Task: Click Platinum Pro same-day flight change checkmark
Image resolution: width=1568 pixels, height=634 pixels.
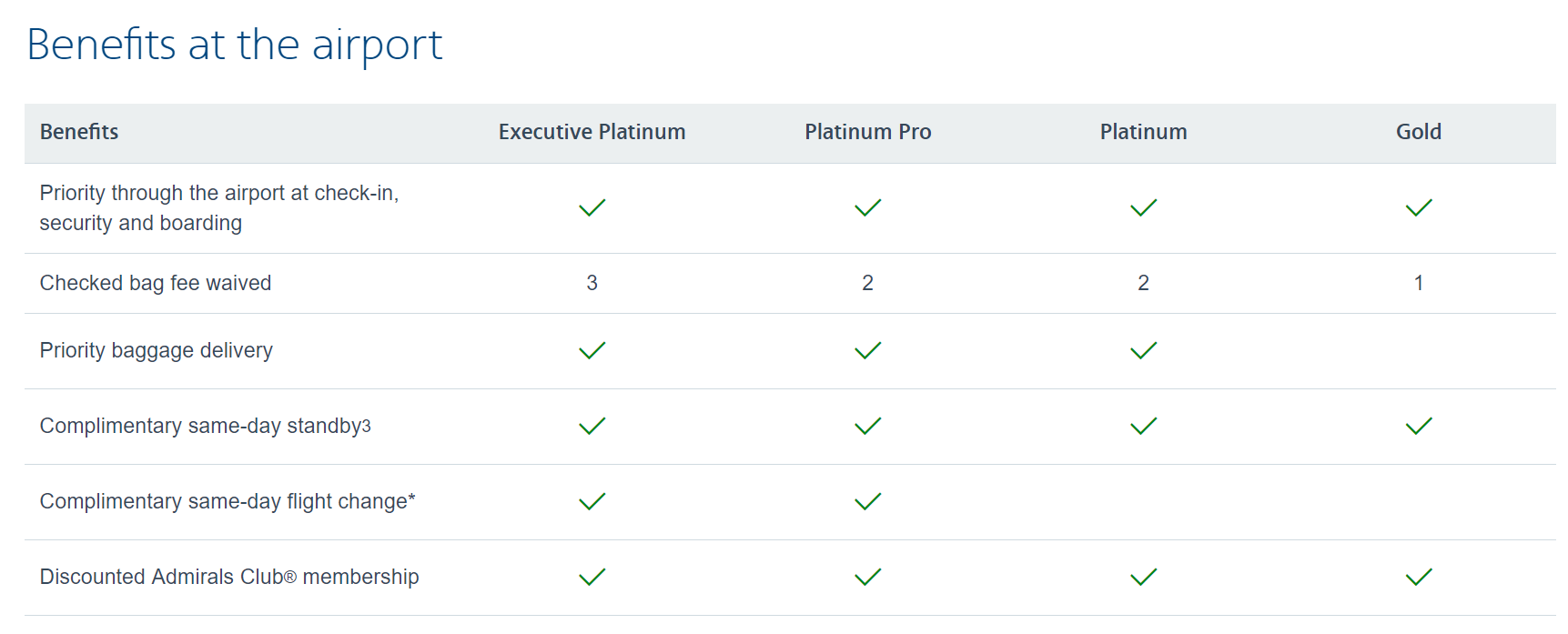Action: 867,501
